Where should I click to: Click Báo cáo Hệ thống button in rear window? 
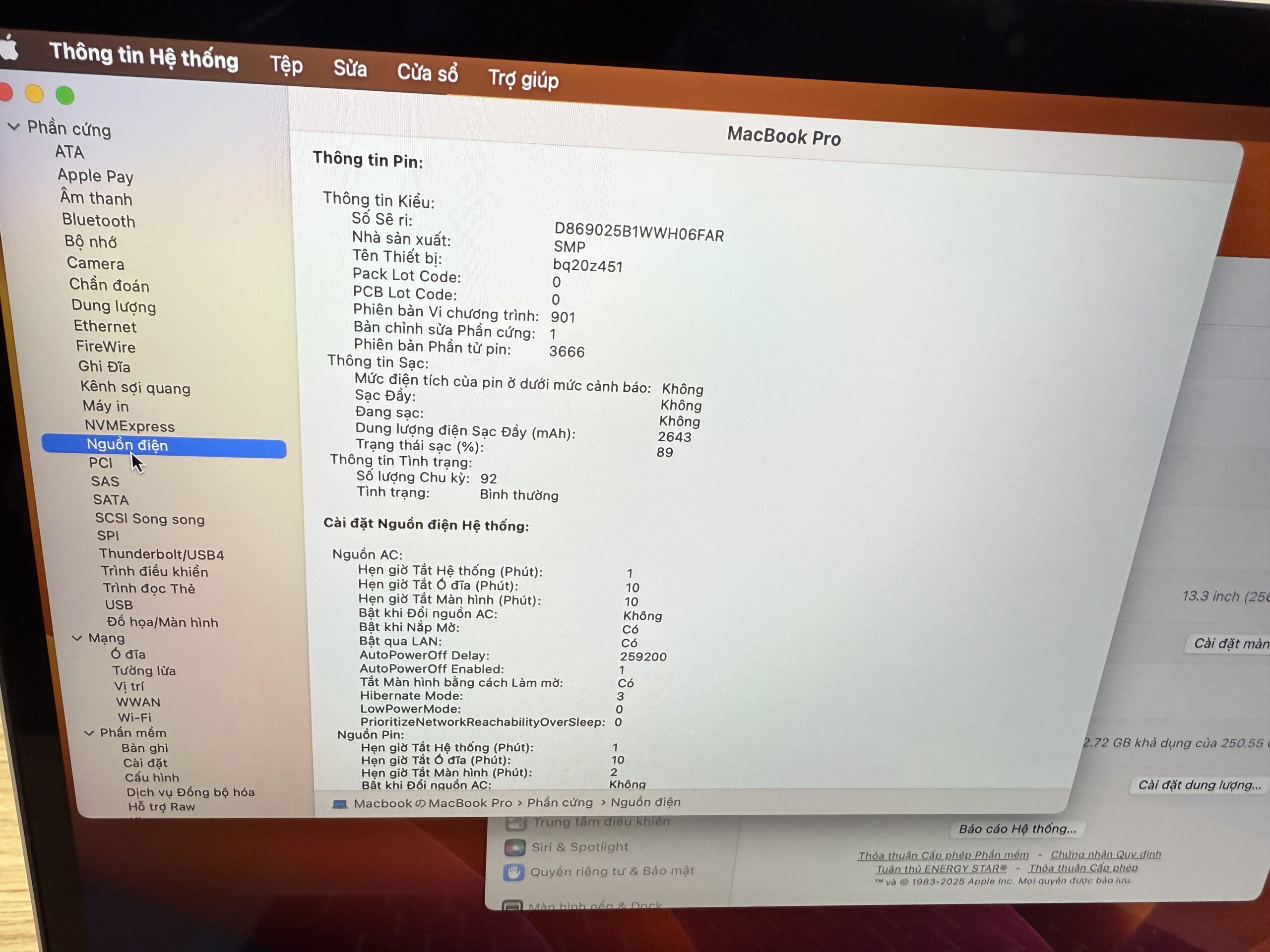1017,829
